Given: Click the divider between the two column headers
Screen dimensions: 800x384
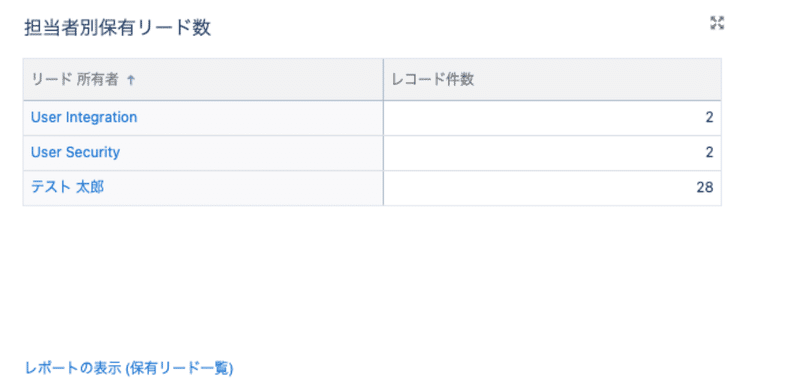Looking at the screenshot, I should [x=383, y=80].
